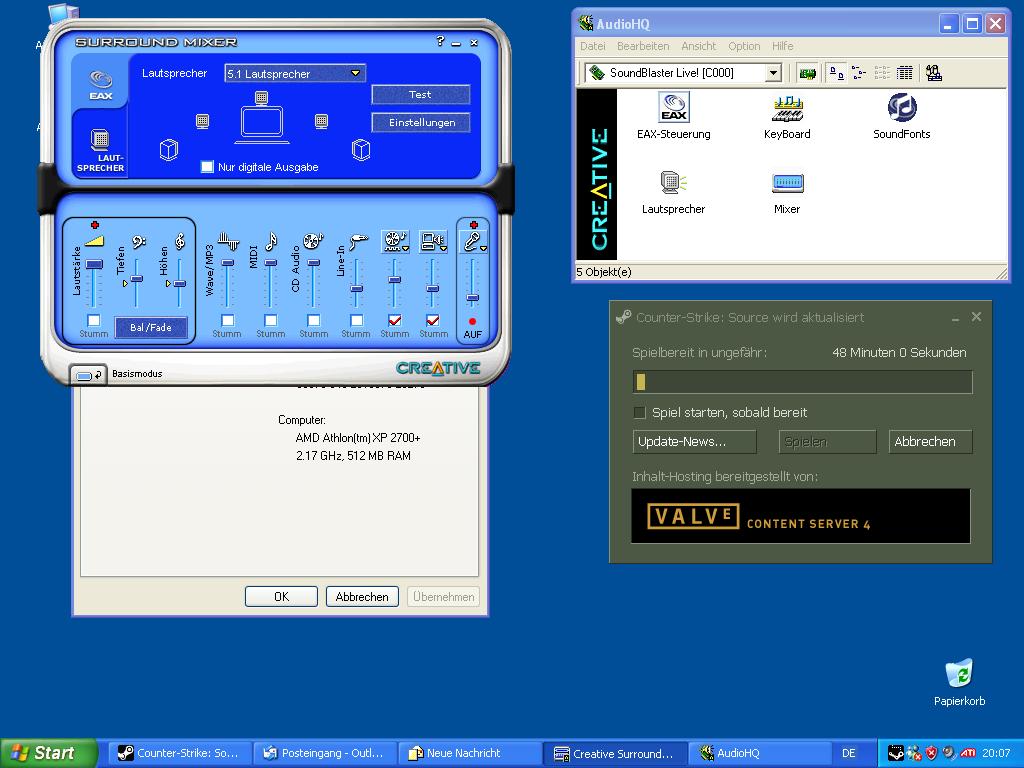1024x768 pixels.
Task: Open Mixer applet in AudioHQ
Action: (x=787, y=192)
